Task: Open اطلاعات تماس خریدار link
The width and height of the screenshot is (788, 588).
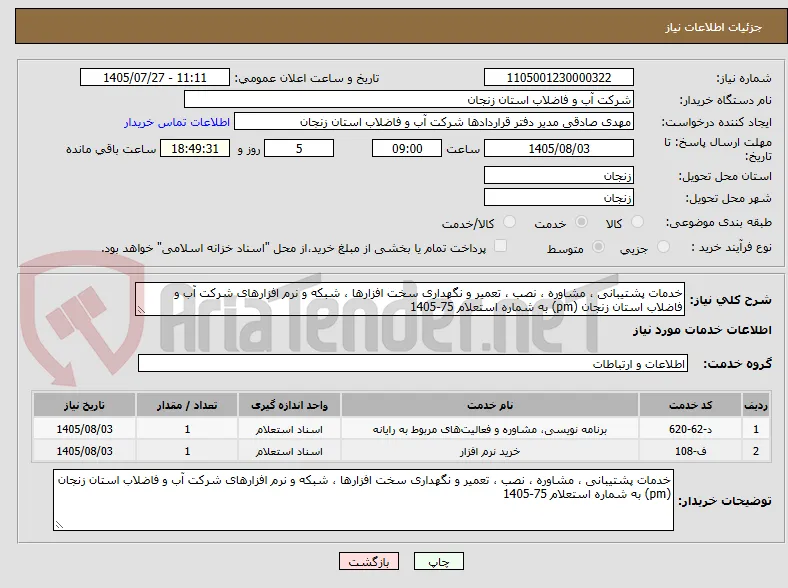Action: pyautogui.click(x=177, y=122)
